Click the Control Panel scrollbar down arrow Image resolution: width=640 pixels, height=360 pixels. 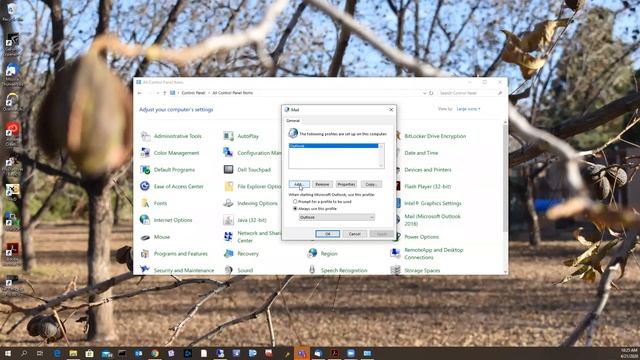(x=505, y=271)
